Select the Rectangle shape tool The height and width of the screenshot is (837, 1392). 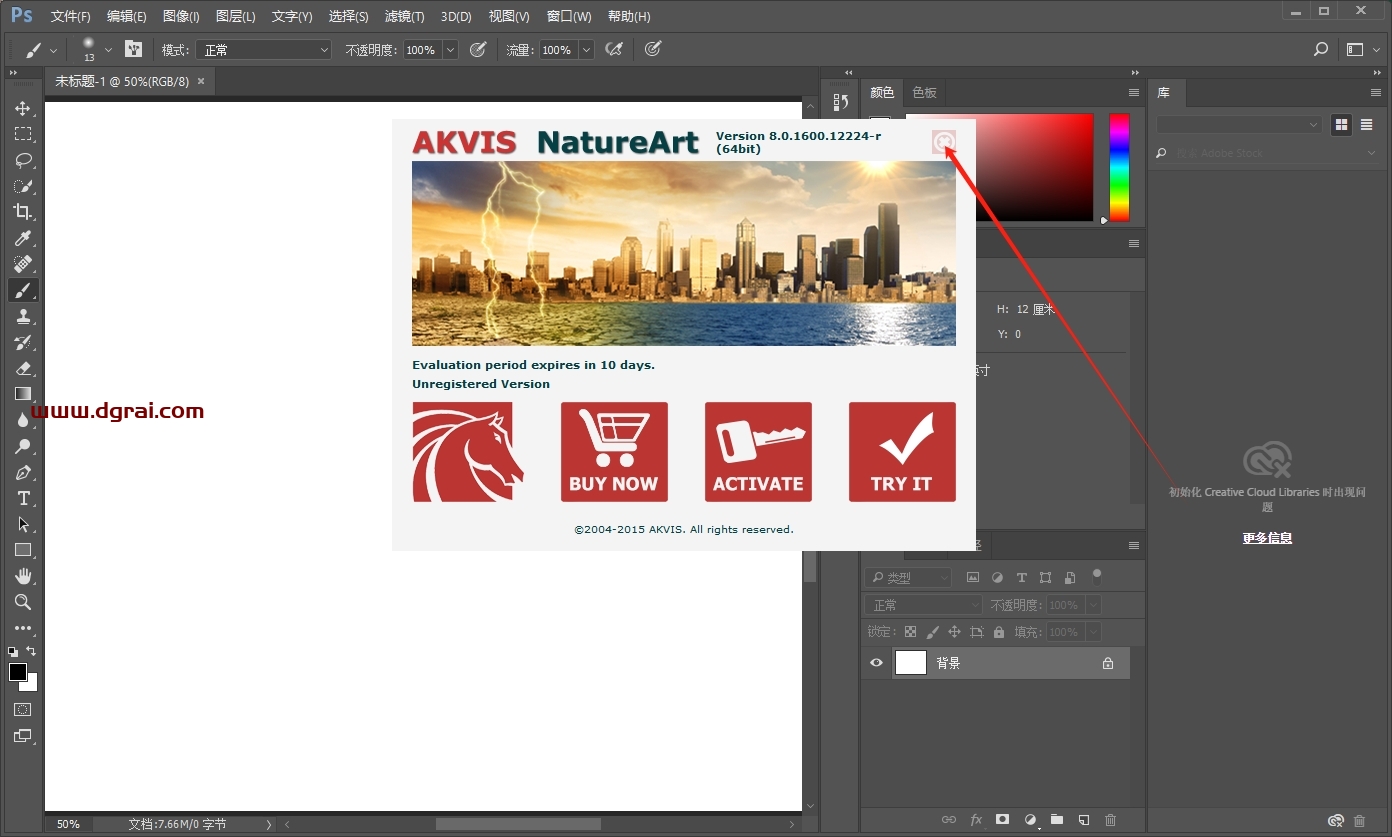[22, 550]
